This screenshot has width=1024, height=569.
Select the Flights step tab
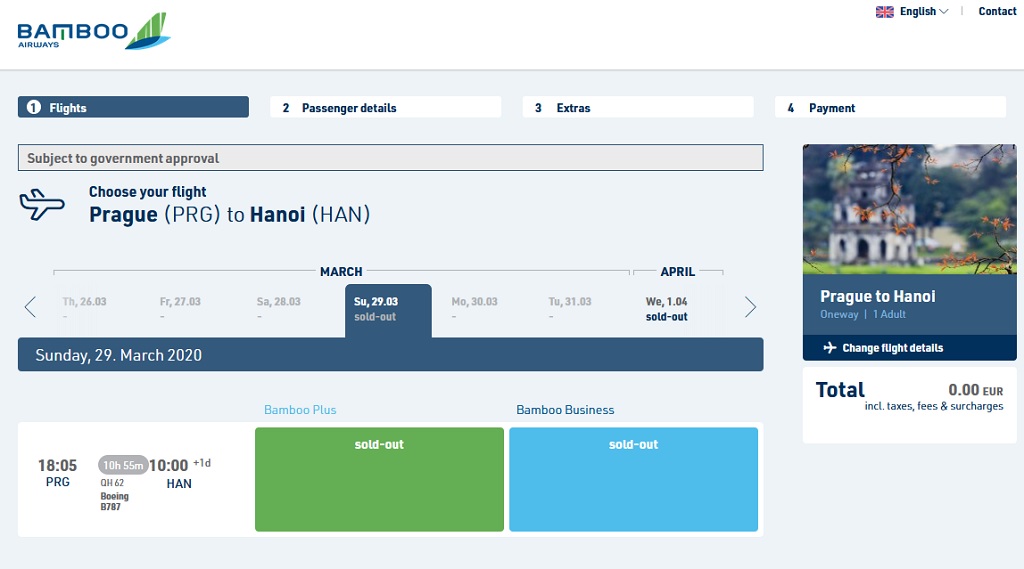pos(133,107)
